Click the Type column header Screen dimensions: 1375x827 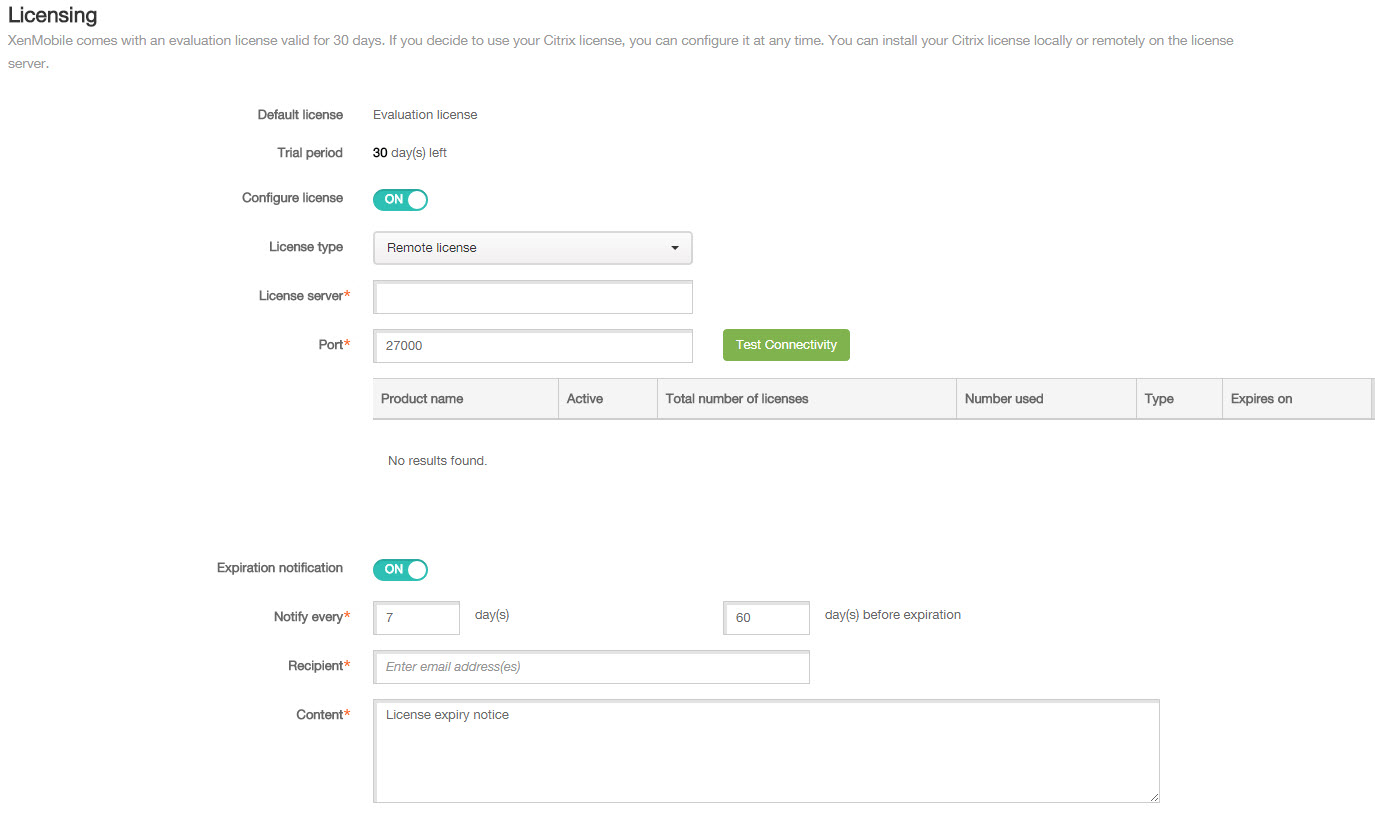1179,398
